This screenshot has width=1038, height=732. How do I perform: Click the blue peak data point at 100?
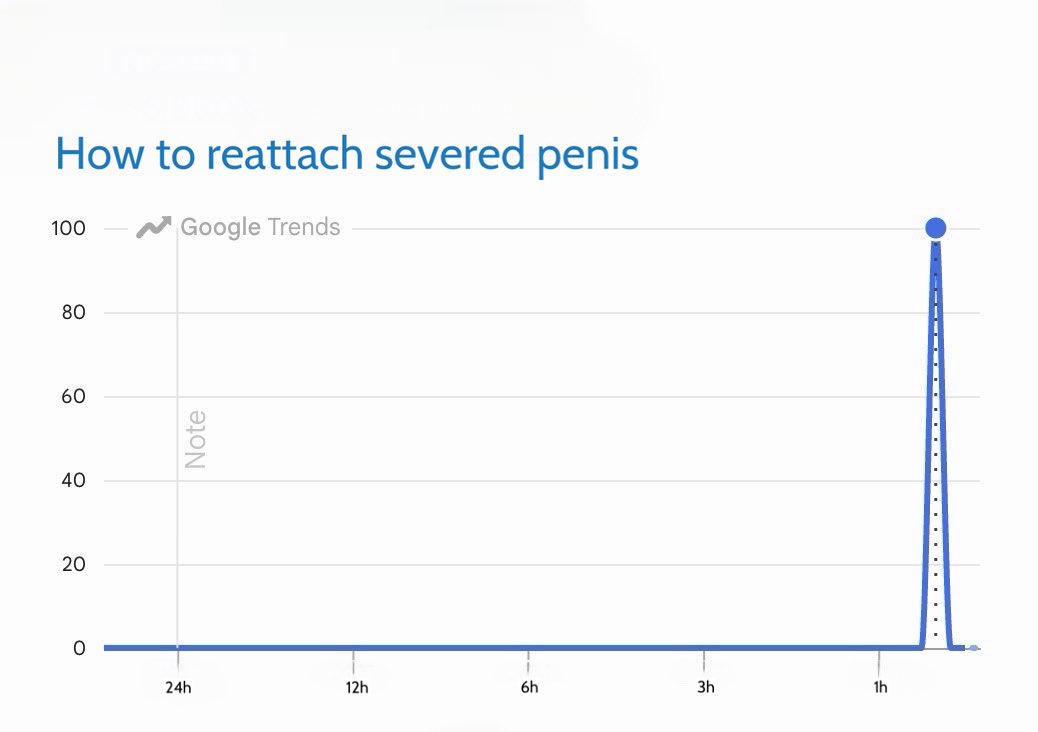coord(935,228)
